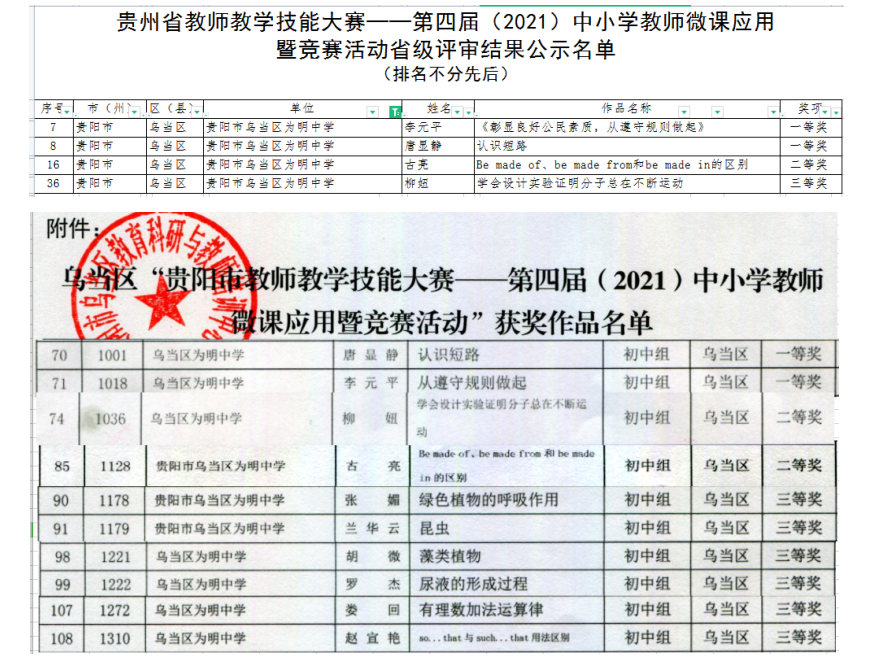Click row number 107 cell
Viewport: 887px width, 670px height.
click(62, 611)
